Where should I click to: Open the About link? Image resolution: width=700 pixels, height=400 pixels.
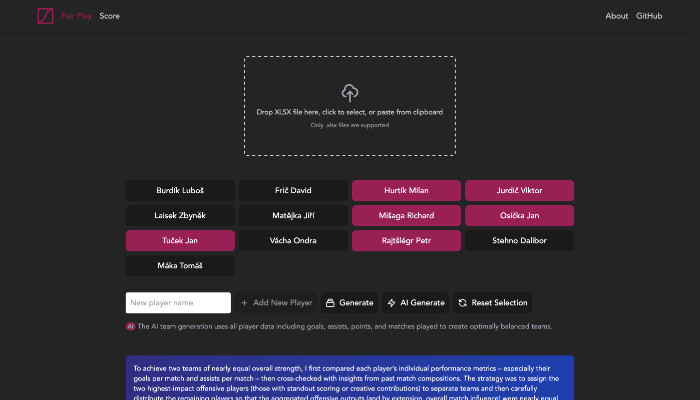click(x=617, y=16)
